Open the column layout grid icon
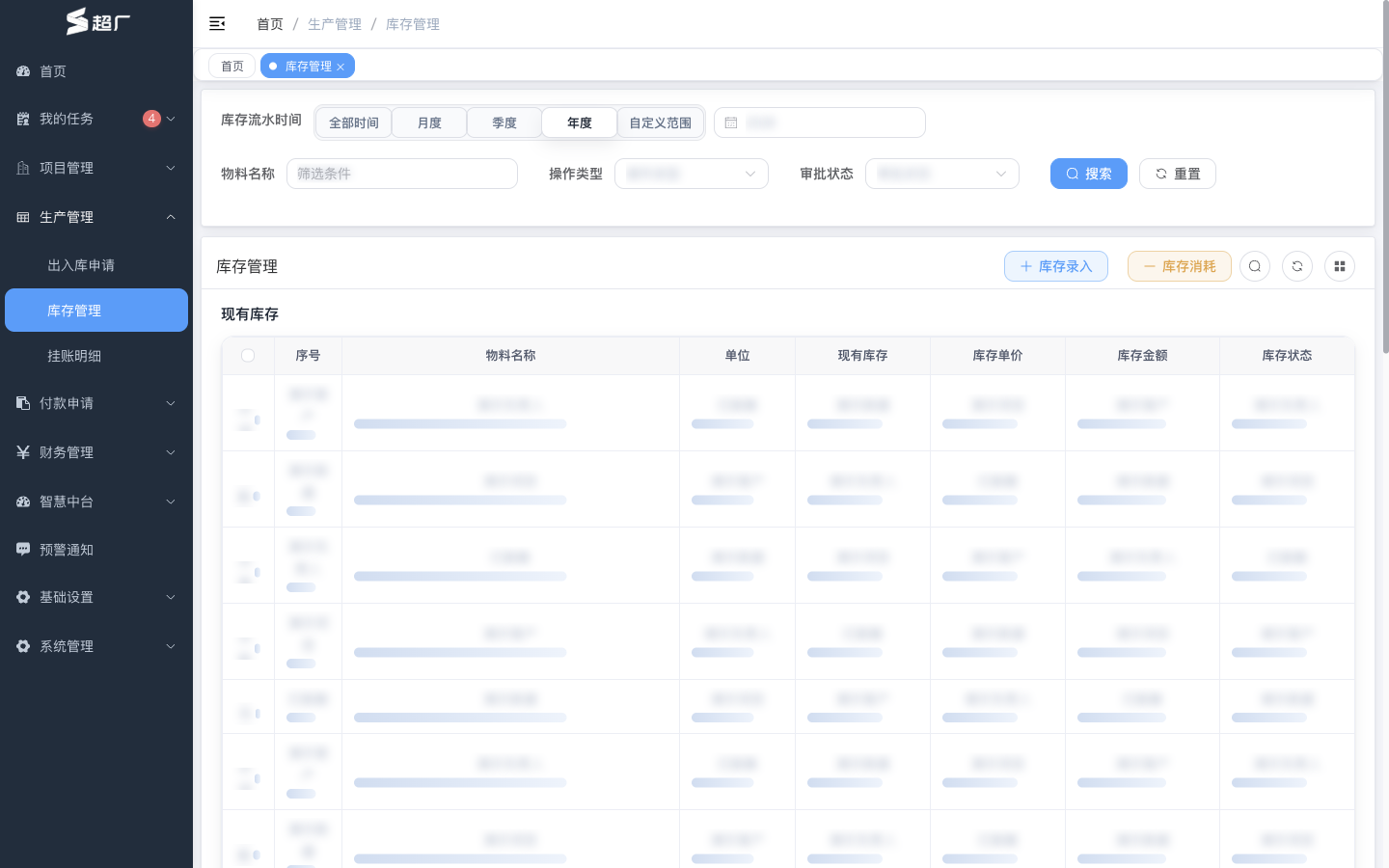The width and height of the screenshot is (1389, 868). pos(1340,266)
